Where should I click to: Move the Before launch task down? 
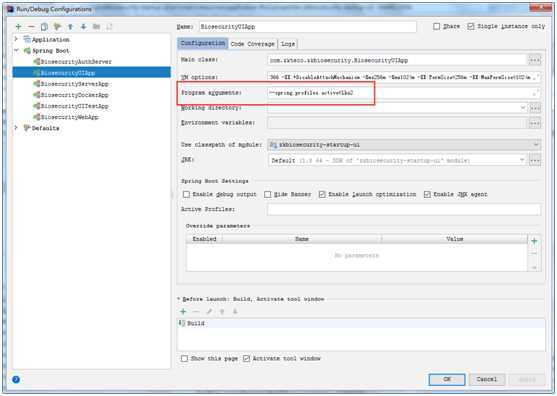[x=235, y=311]
